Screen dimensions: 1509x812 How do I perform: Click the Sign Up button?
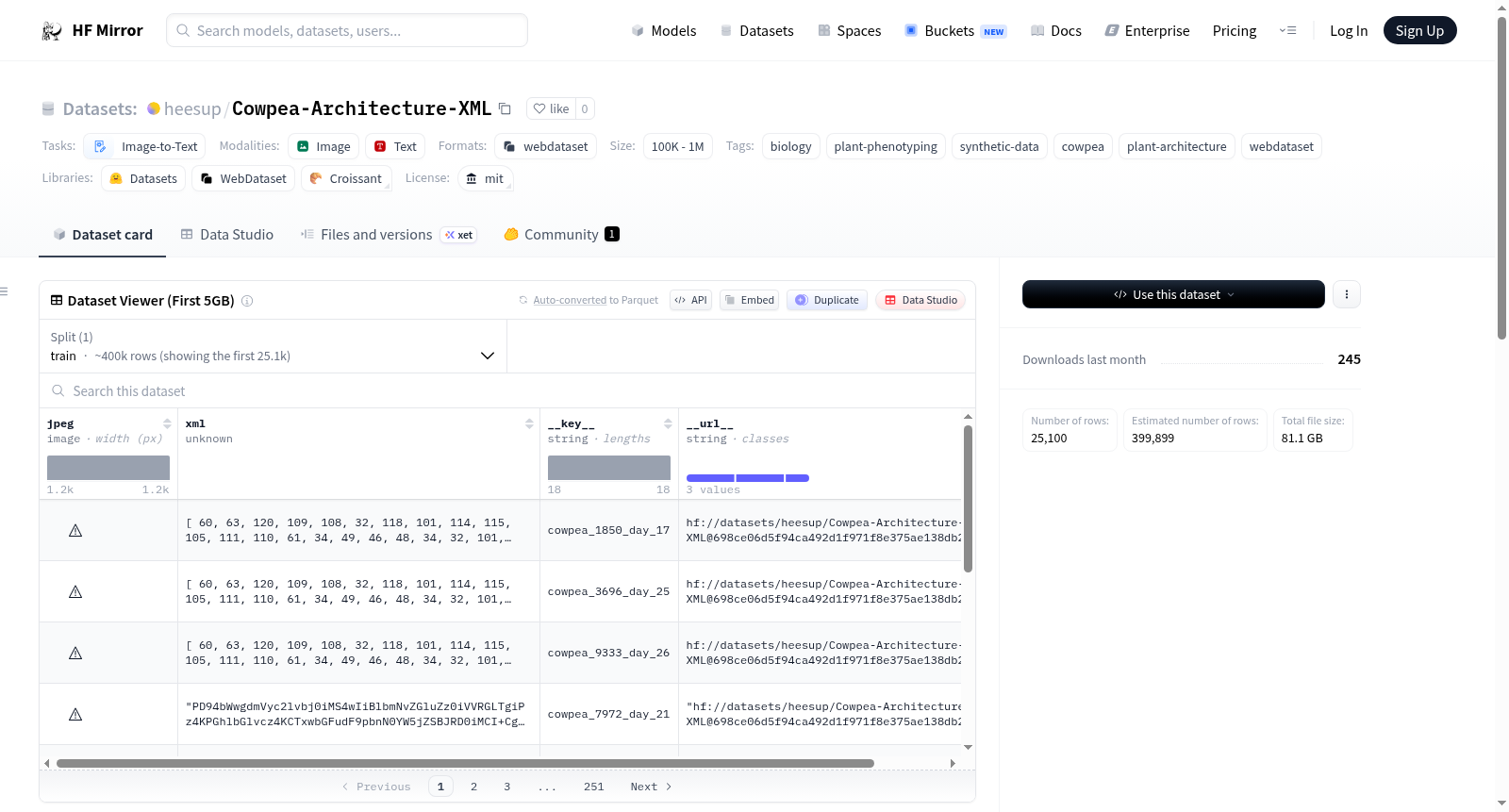click(x=1419, y=30)
